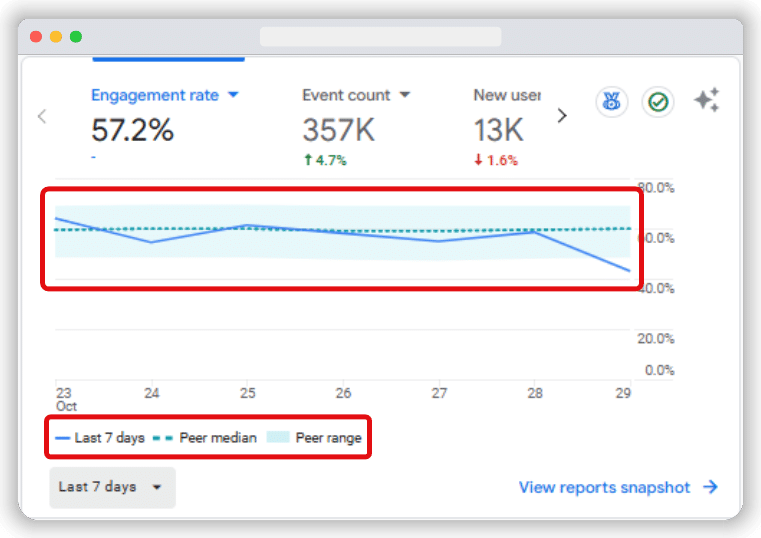Click the 29 date label on the axis
Screen dimensions: 761x538
click(623, 393)
